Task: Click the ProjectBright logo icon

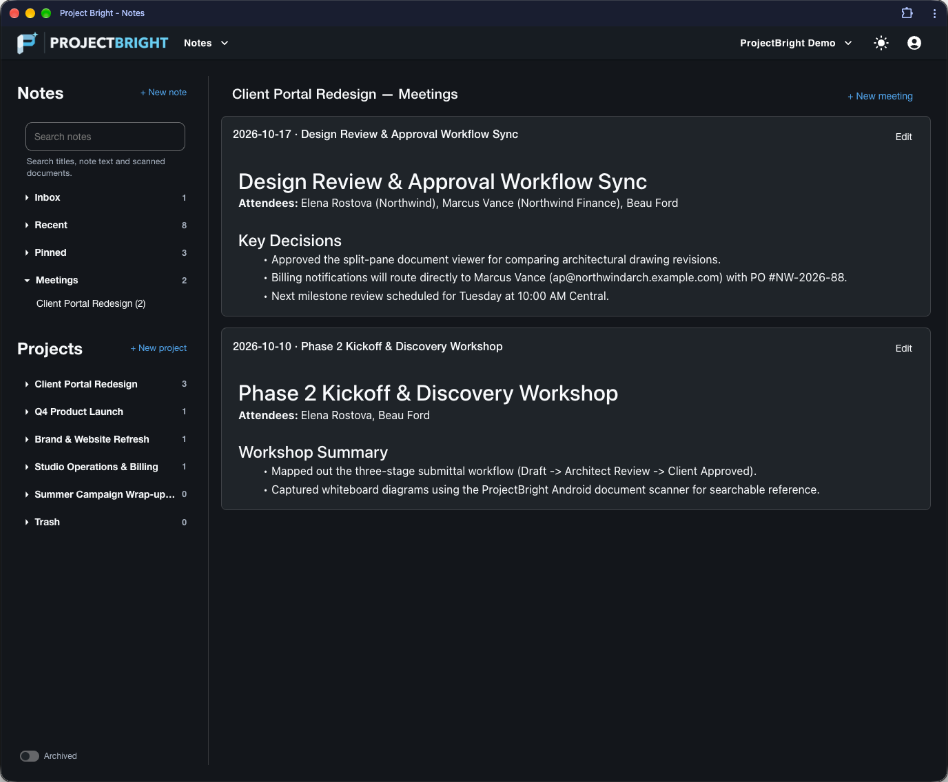Action: [x=27, y=43]
